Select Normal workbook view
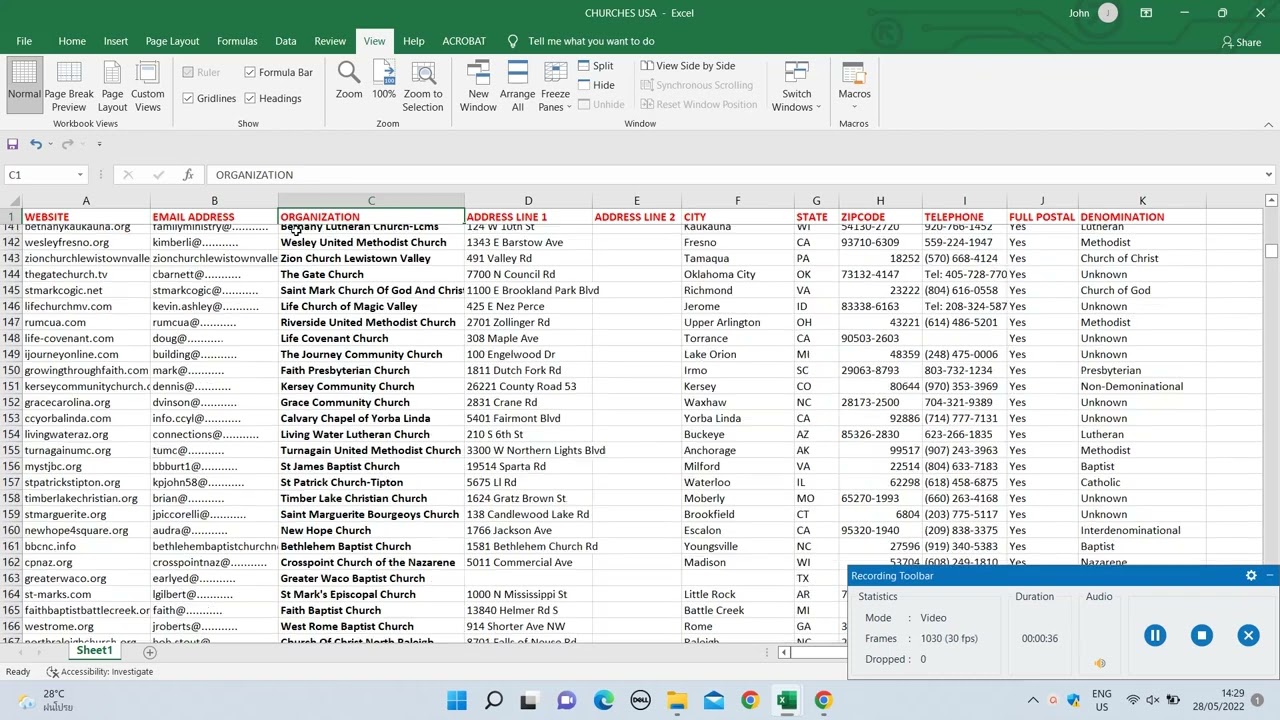Screen dimensions: 1280x720 coord(24,86)
